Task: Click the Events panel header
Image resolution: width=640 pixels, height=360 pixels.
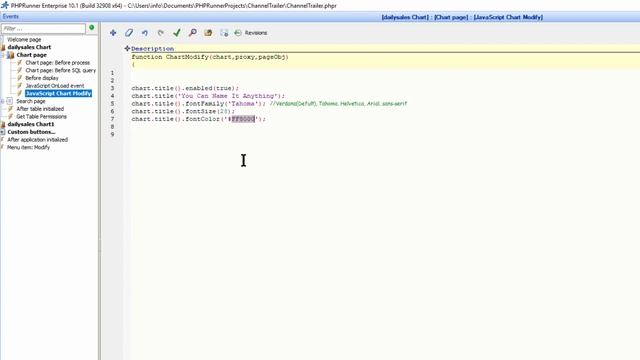Action: (11, 17)
